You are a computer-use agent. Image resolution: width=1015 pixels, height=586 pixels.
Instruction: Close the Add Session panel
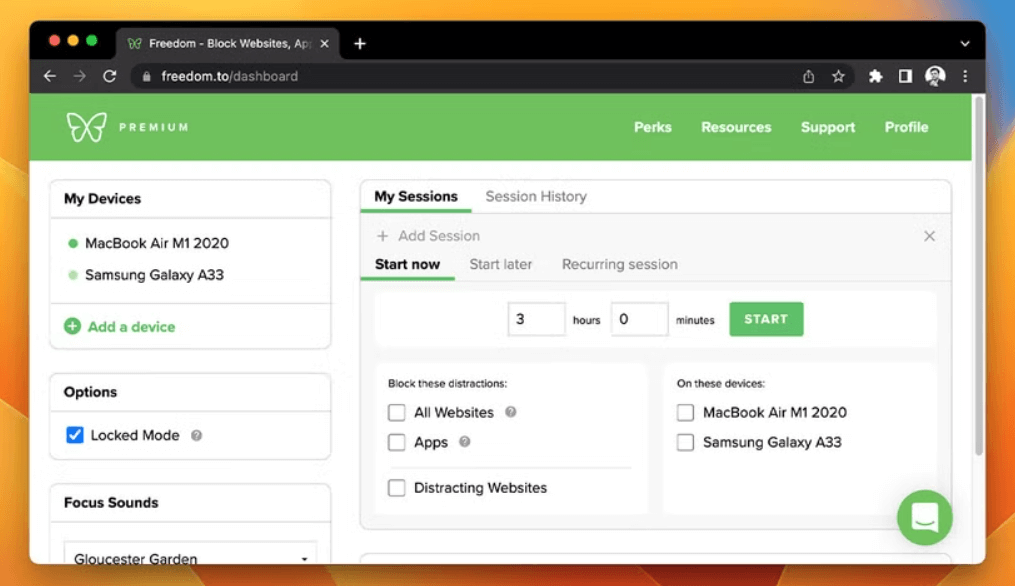coord(930,236)
